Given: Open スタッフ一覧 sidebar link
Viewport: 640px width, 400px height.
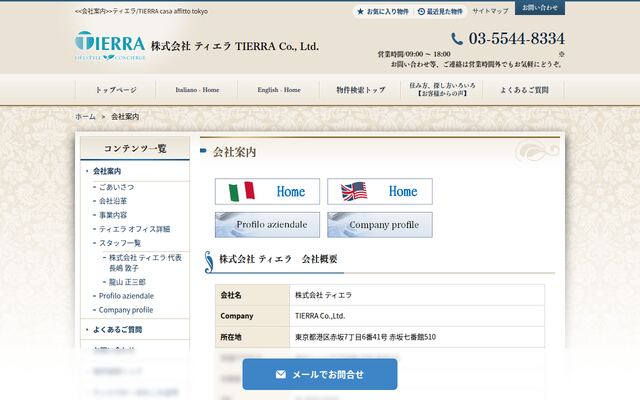Looking at the screenshot, I should coord(120,243).
